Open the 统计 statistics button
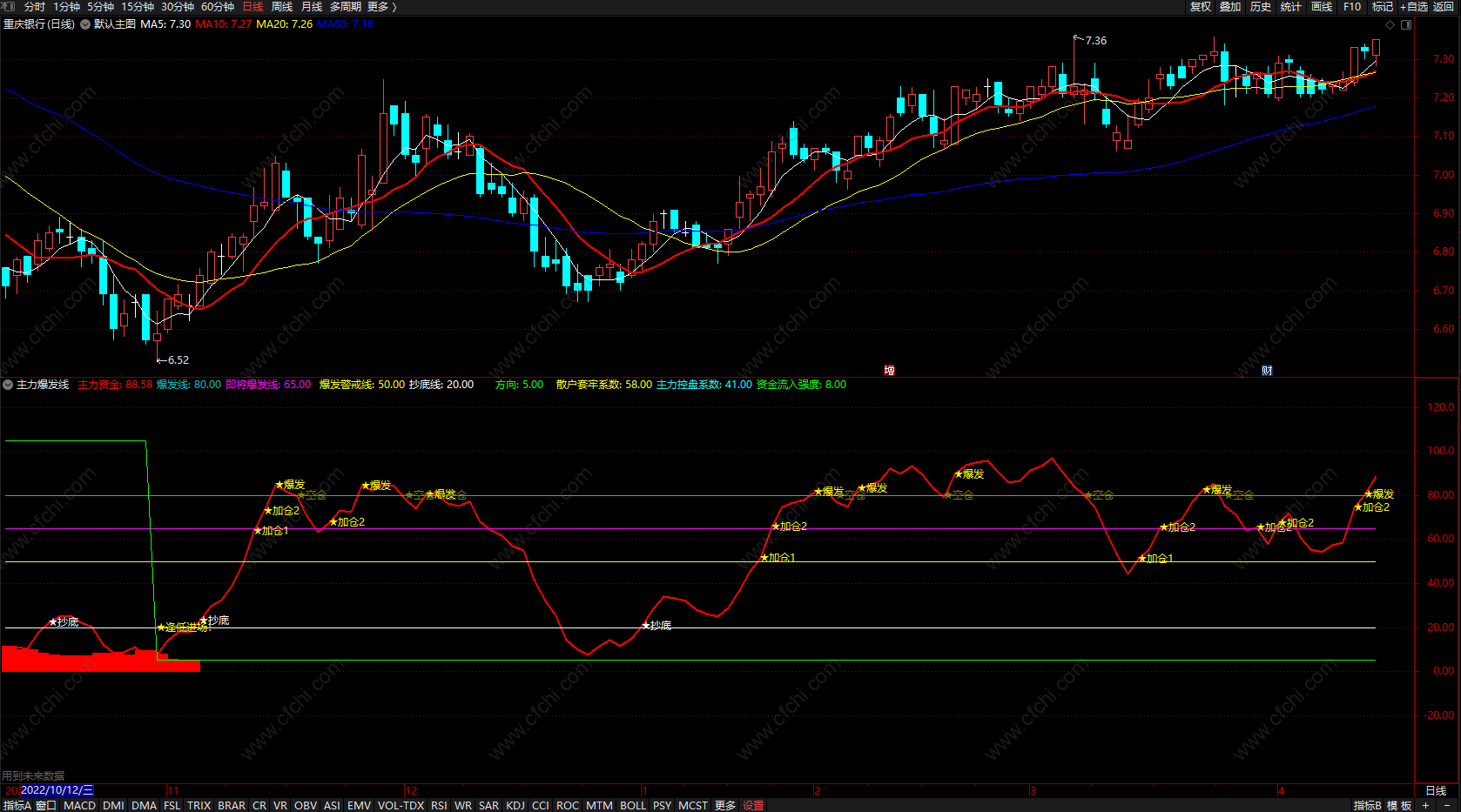 [x=1291, y=6]
